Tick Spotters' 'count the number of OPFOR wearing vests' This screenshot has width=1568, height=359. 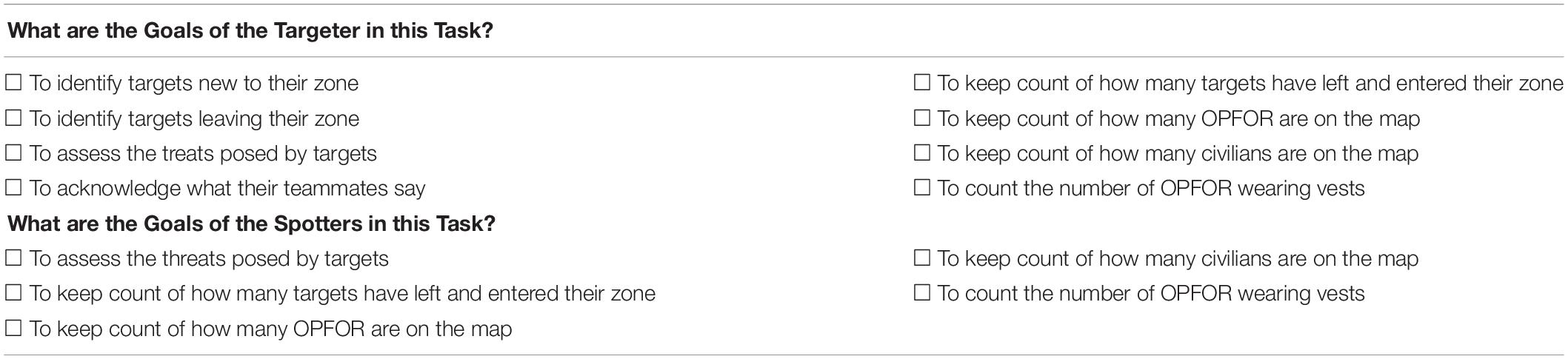(921, 293)
